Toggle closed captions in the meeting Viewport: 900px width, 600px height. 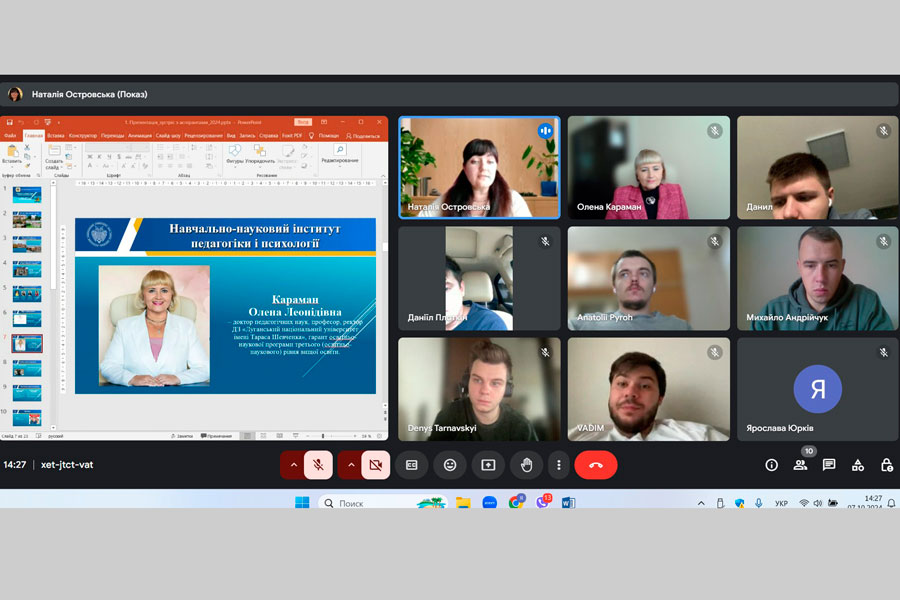click(x=412, y=465)
